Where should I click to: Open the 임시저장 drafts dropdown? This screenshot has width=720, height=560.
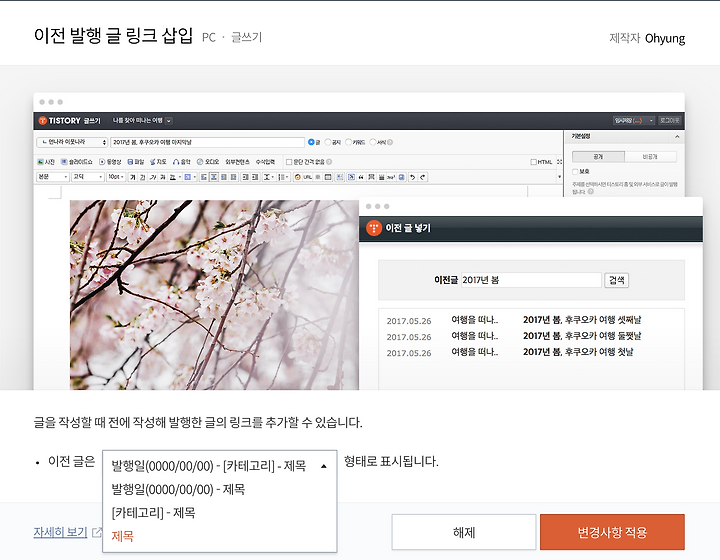pos(633,121)
